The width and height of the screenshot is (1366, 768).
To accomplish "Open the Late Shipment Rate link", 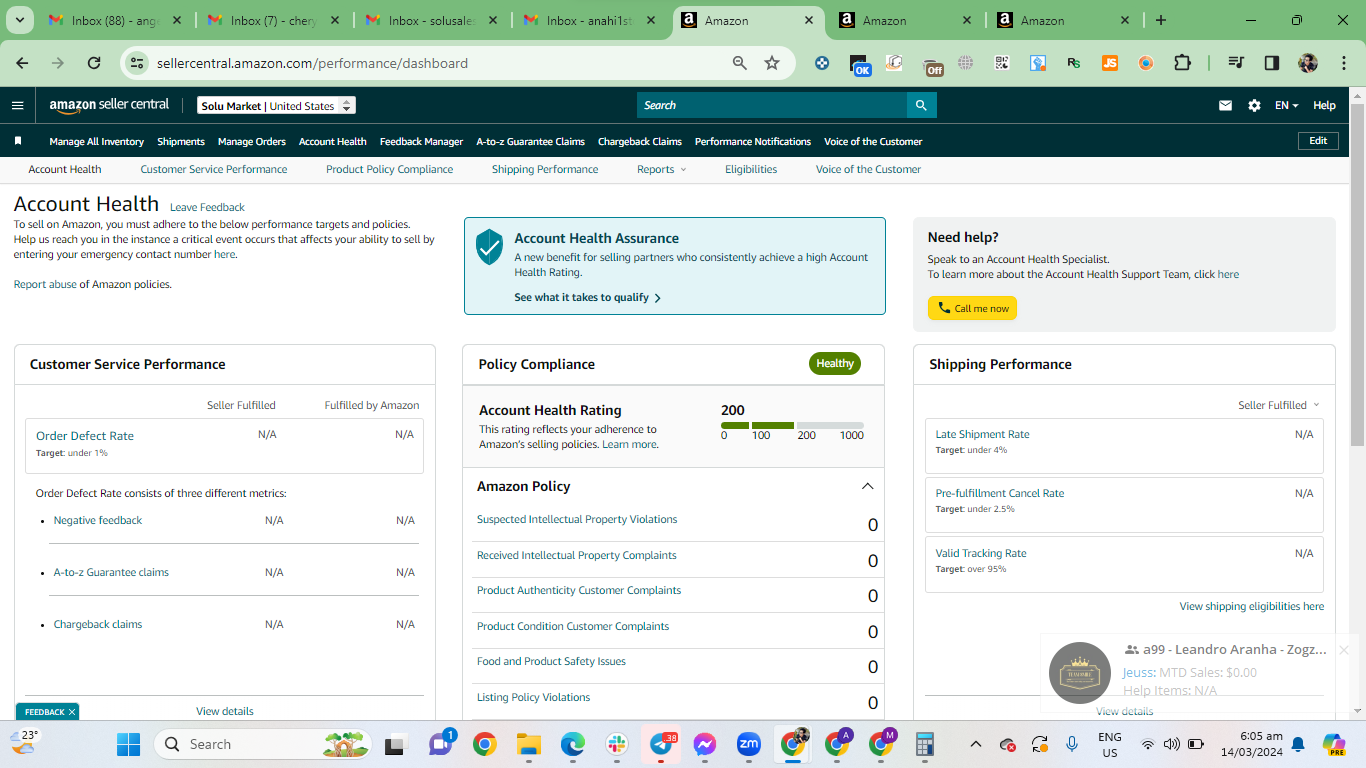I will pos(982,434).
